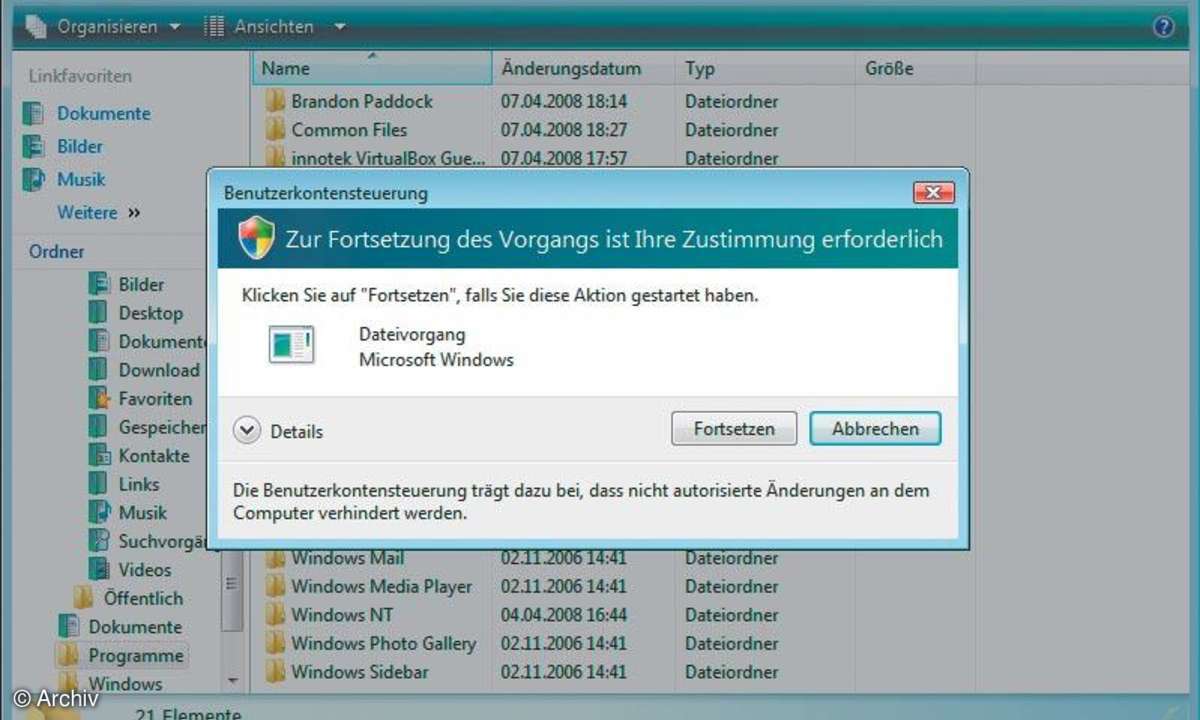Sort by the Name column header
Screen dimensions: 1200x720
click(372, 69)
